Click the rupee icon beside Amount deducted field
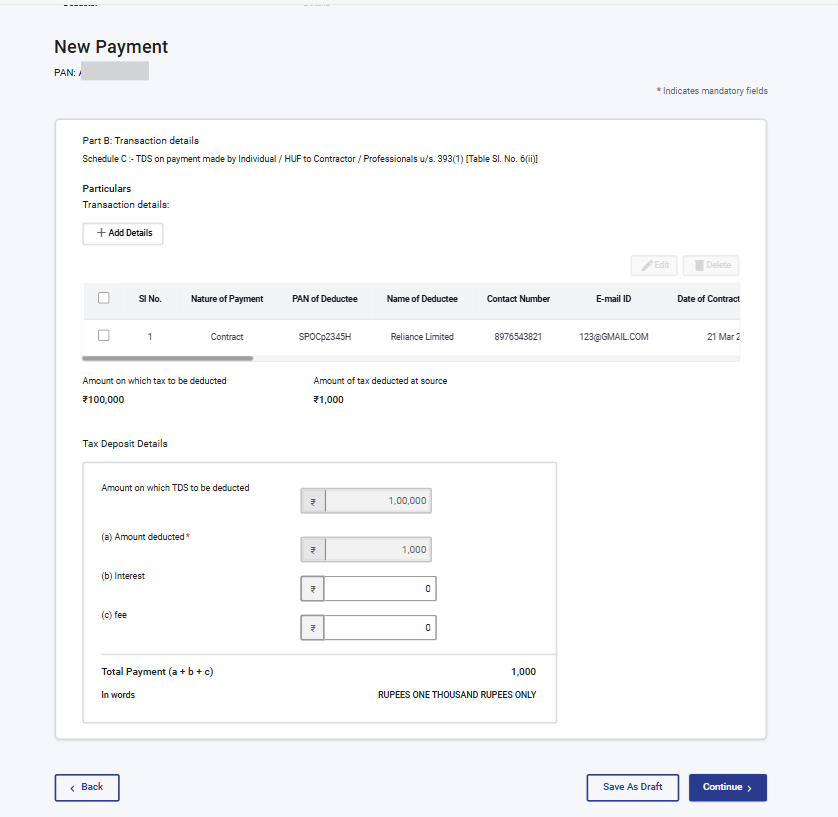 (311, 549)
